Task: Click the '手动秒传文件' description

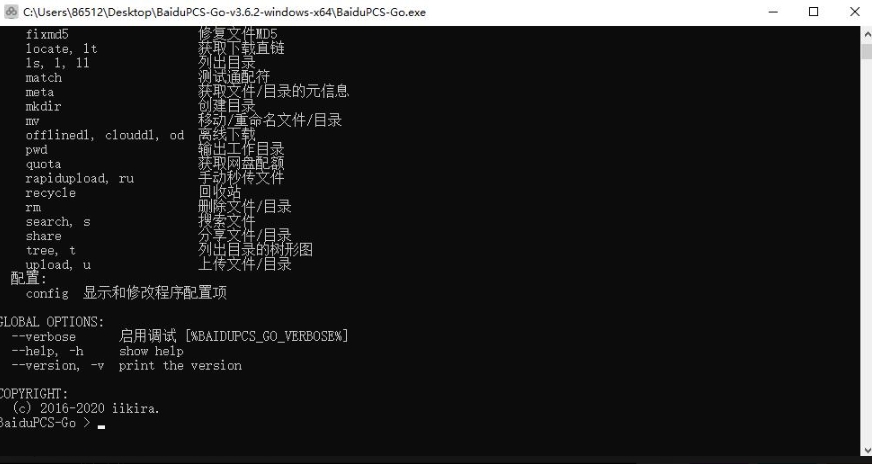Action: [x=241, y=178]
